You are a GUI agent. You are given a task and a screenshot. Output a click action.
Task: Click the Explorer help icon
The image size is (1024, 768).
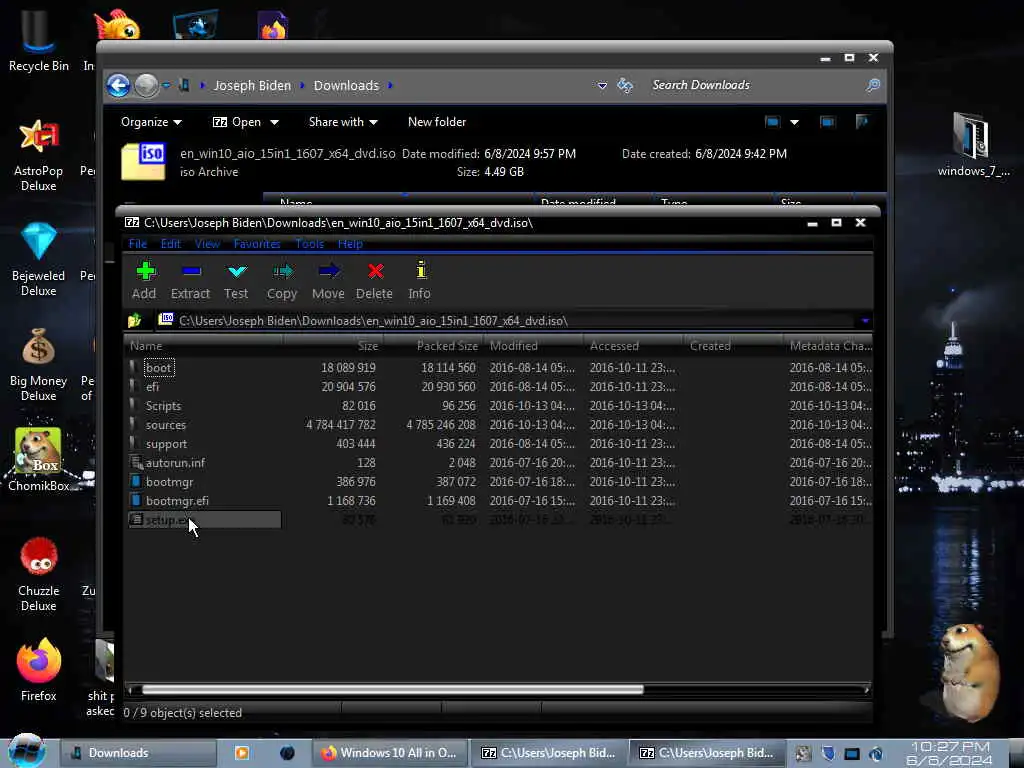pos(862,121)
